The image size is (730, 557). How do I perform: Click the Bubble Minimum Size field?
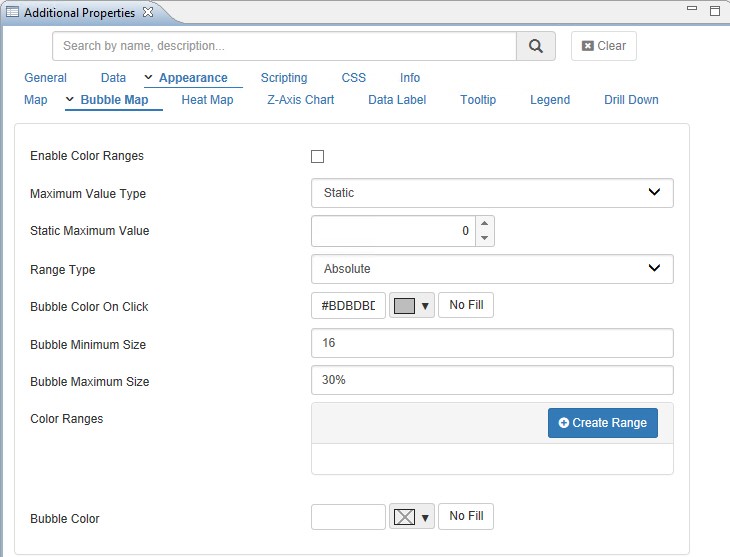click(492, 343)
